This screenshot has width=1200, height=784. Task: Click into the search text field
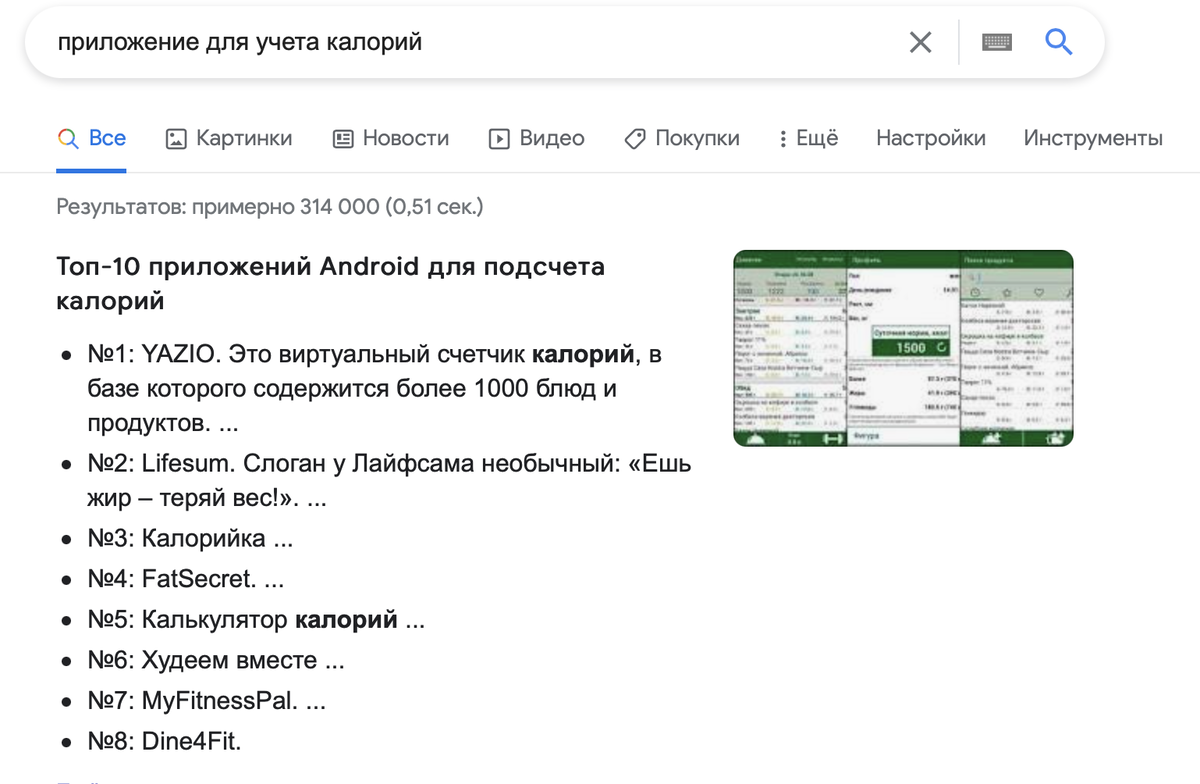click(470, 42)
